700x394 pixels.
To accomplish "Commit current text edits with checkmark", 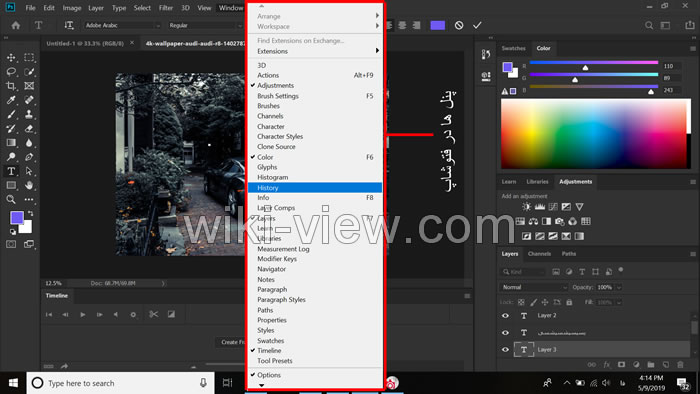I will pos(477,25).
